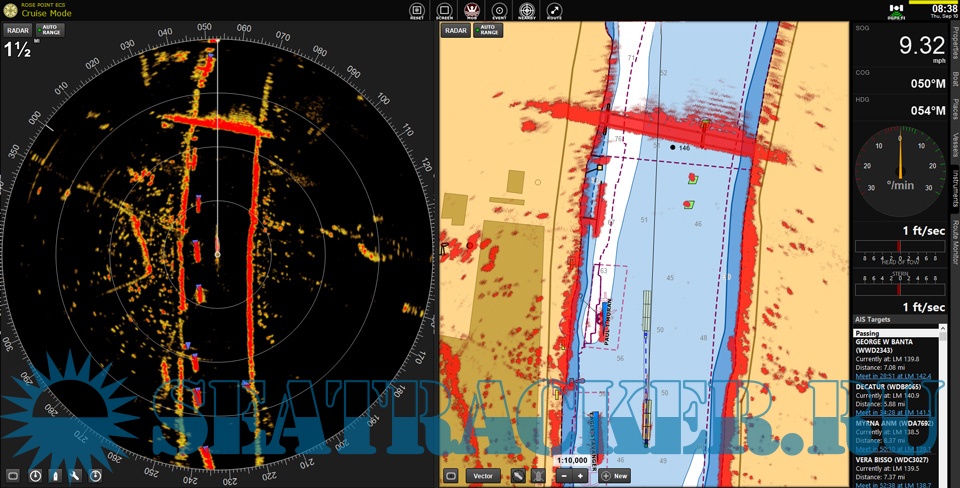Click the wrench settings icon under radar
The height and width of the screenshot is (488, 960).
pos(75,476)
